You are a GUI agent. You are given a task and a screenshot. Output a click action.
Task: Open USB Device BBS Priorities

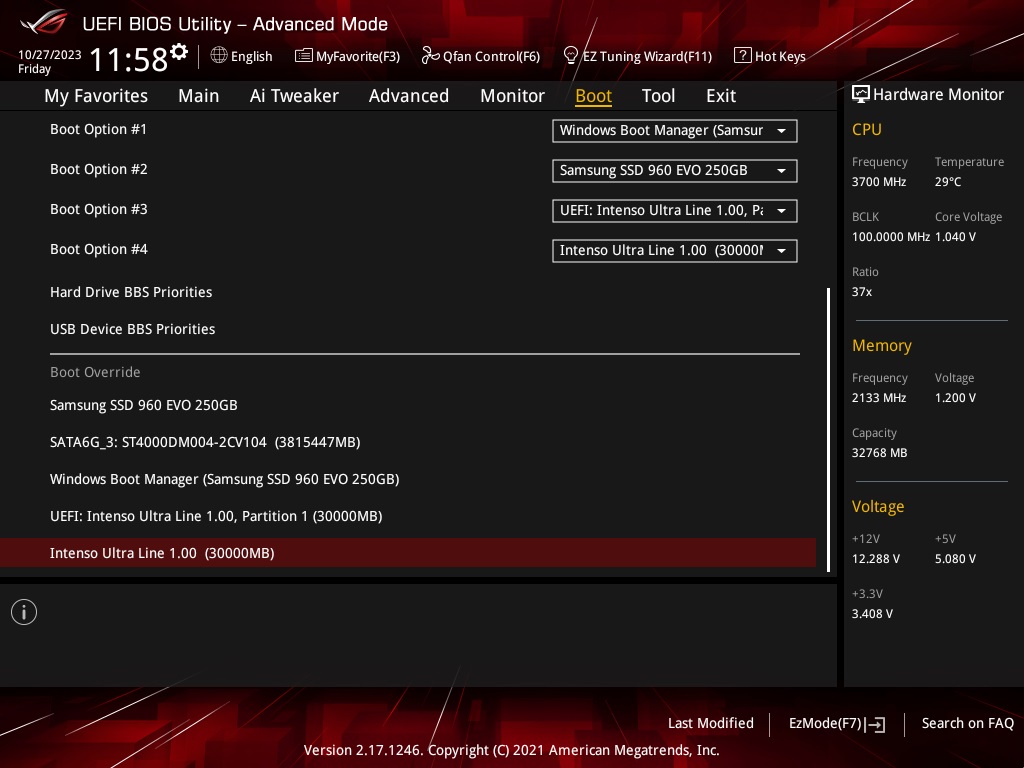click(x=133, y=329)
